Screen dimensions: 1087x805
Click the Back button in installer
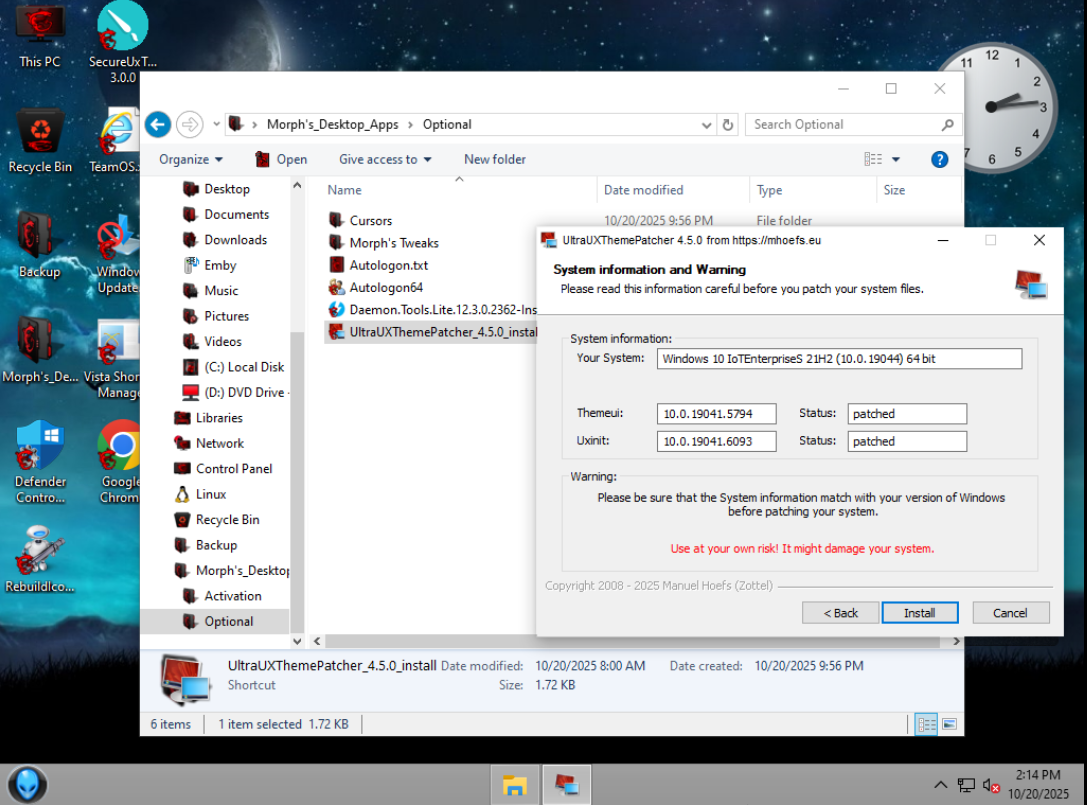(x=840, y=613)
